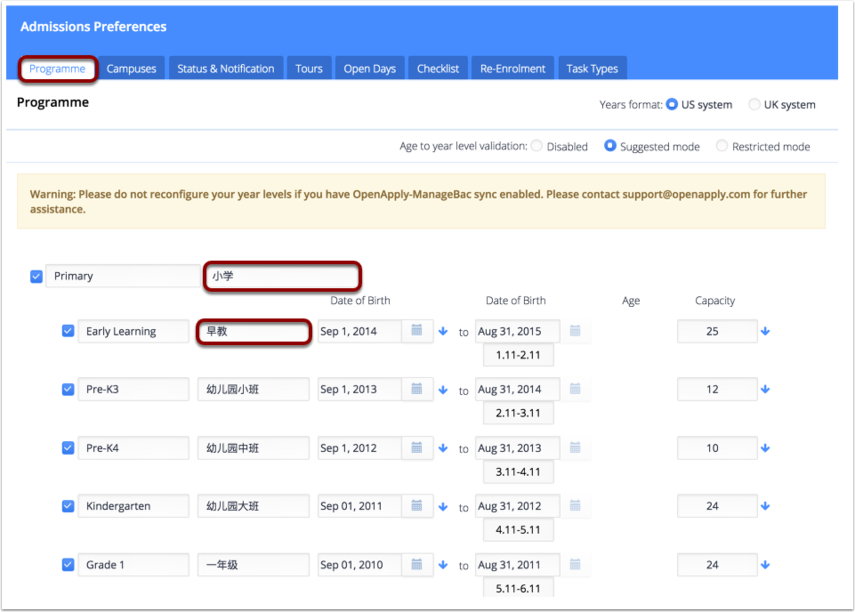Click blue arrow after Pre-K3 start date
The height and width of the screenshot is (612, 855).
[443, 390]
